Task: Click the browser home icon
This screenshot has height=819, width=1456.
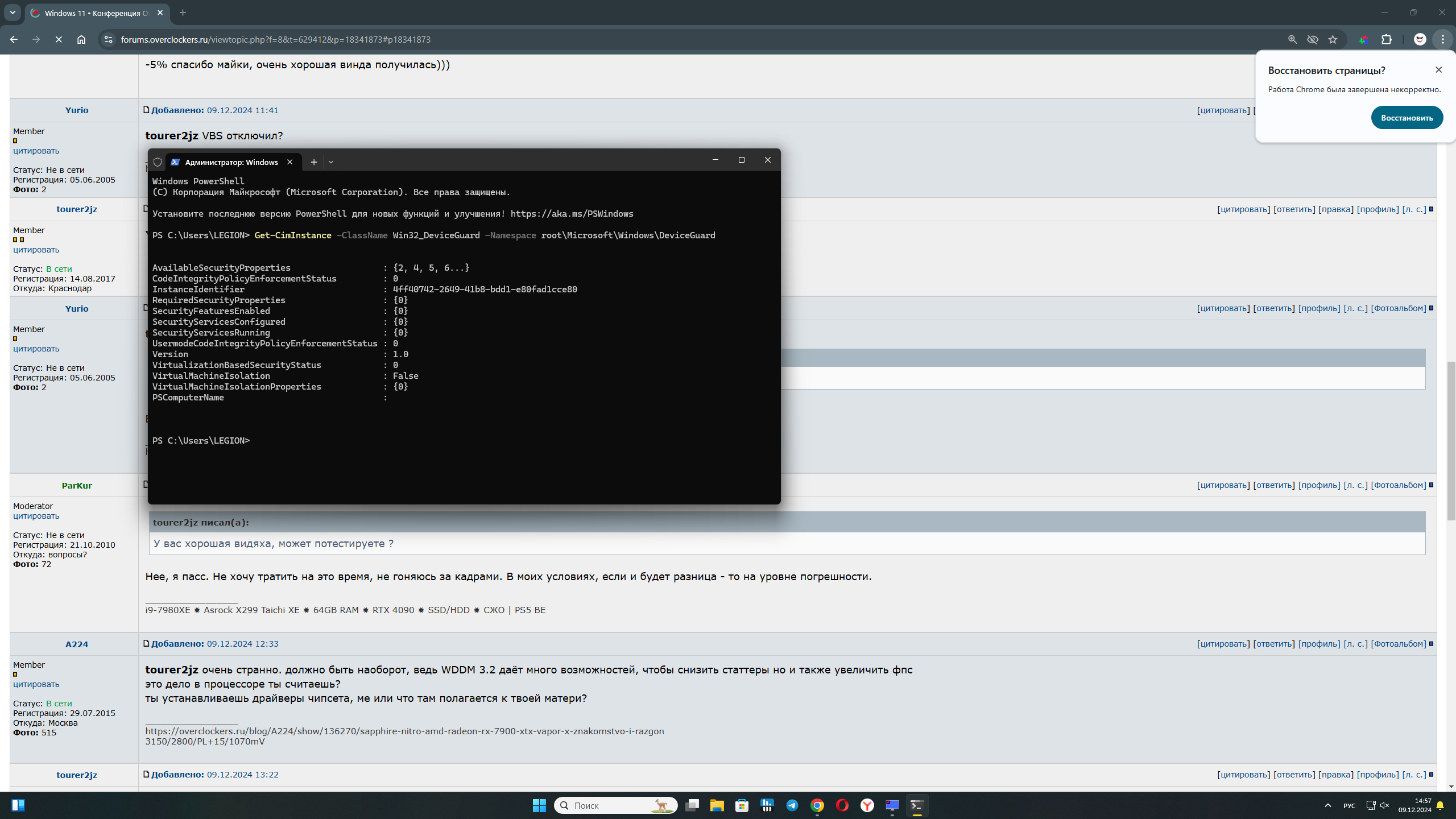Action: pos(81,39)
